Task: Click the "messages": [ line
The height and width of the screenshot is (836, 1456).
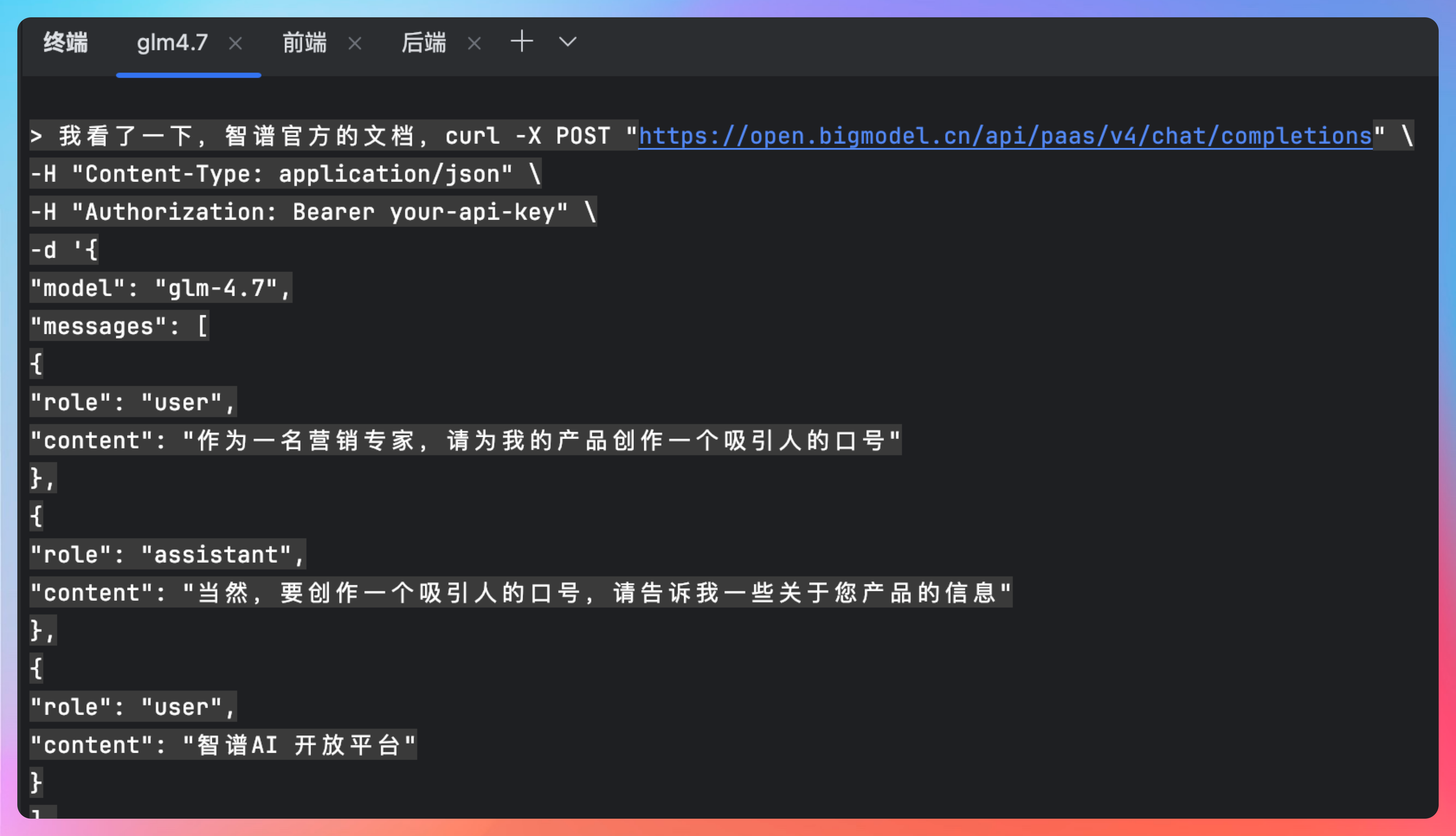Action: click(x=119, y=326)
